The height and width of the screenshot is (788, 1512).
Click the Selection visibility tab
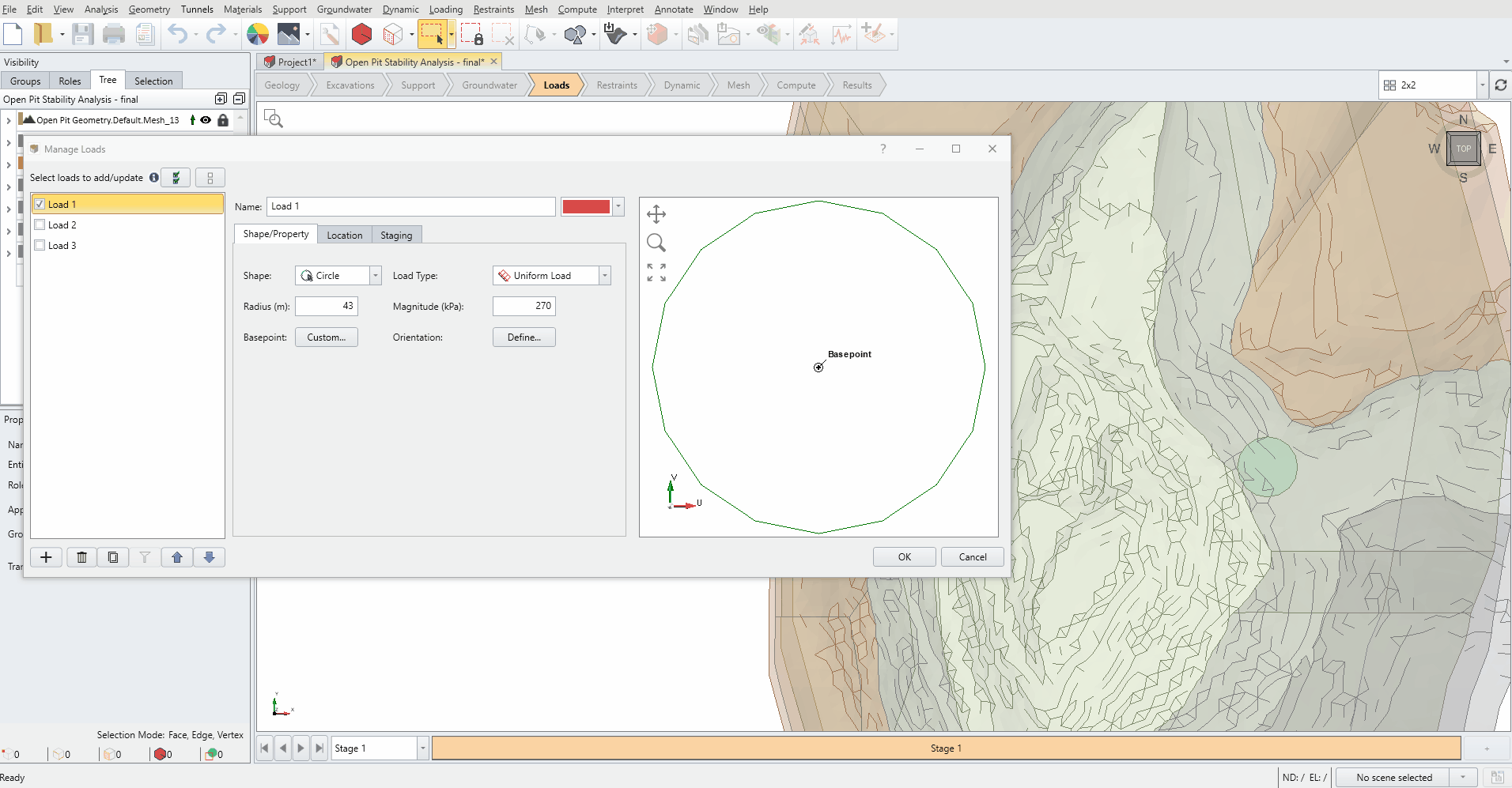point(153,81)
